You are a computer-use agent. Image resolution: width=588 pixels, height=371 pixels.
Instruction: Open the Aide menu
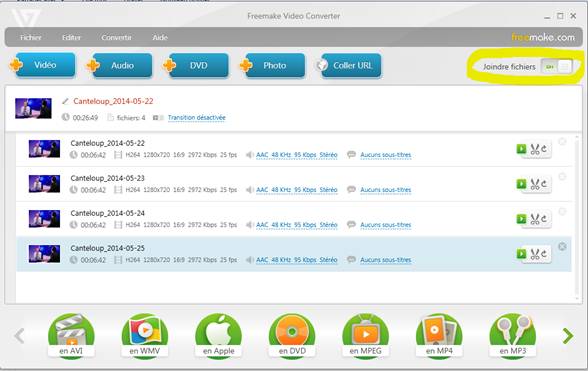(160, 37)
